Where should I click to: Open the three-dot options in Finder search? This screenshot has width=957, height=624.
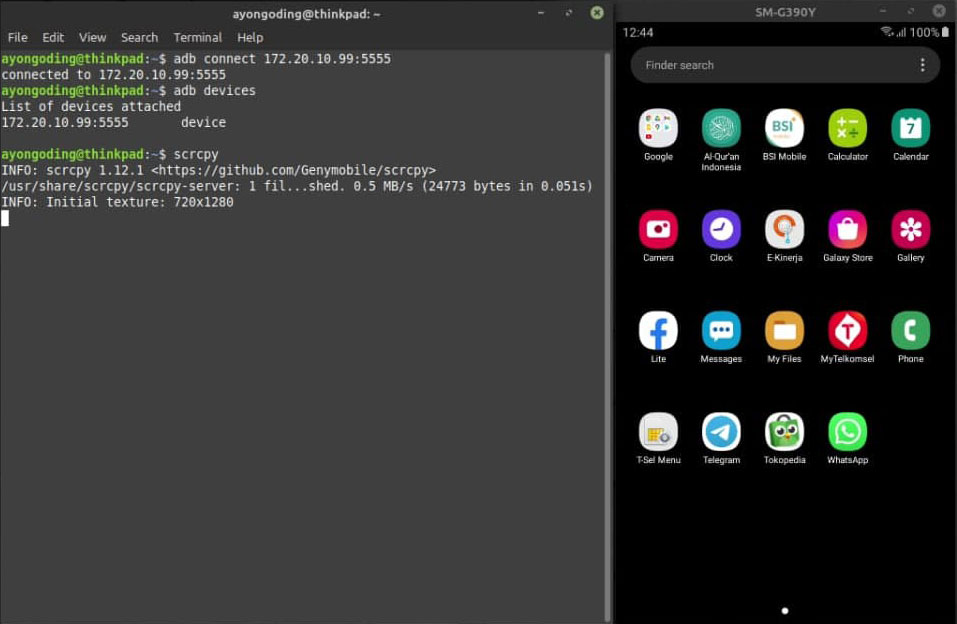[x=922, y=65]
